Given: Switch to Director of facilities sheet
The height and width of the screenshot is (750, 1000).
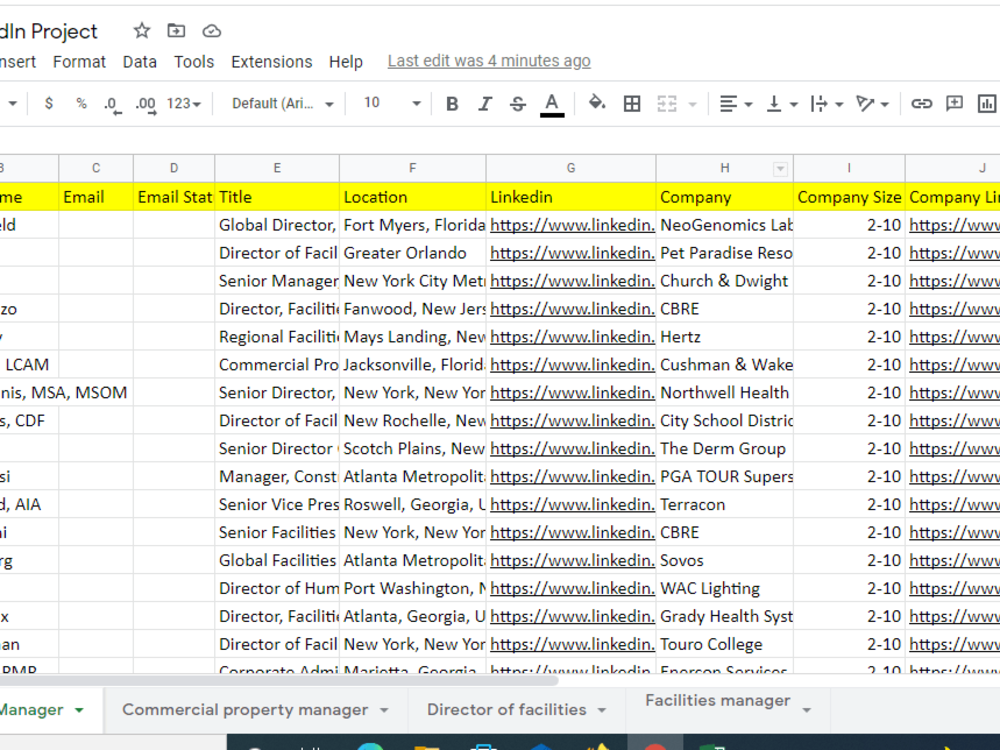Looking at the screenshot, I should coord(506,710).
